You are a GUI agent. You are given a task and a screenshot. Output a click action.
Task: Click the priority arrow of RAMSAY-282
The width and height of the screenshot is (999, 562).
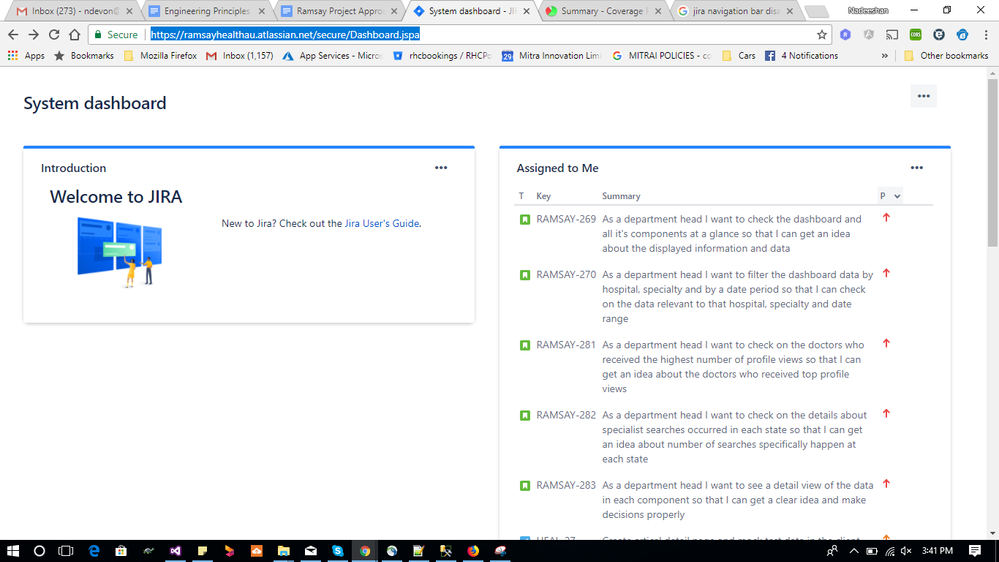coord(886,414)
